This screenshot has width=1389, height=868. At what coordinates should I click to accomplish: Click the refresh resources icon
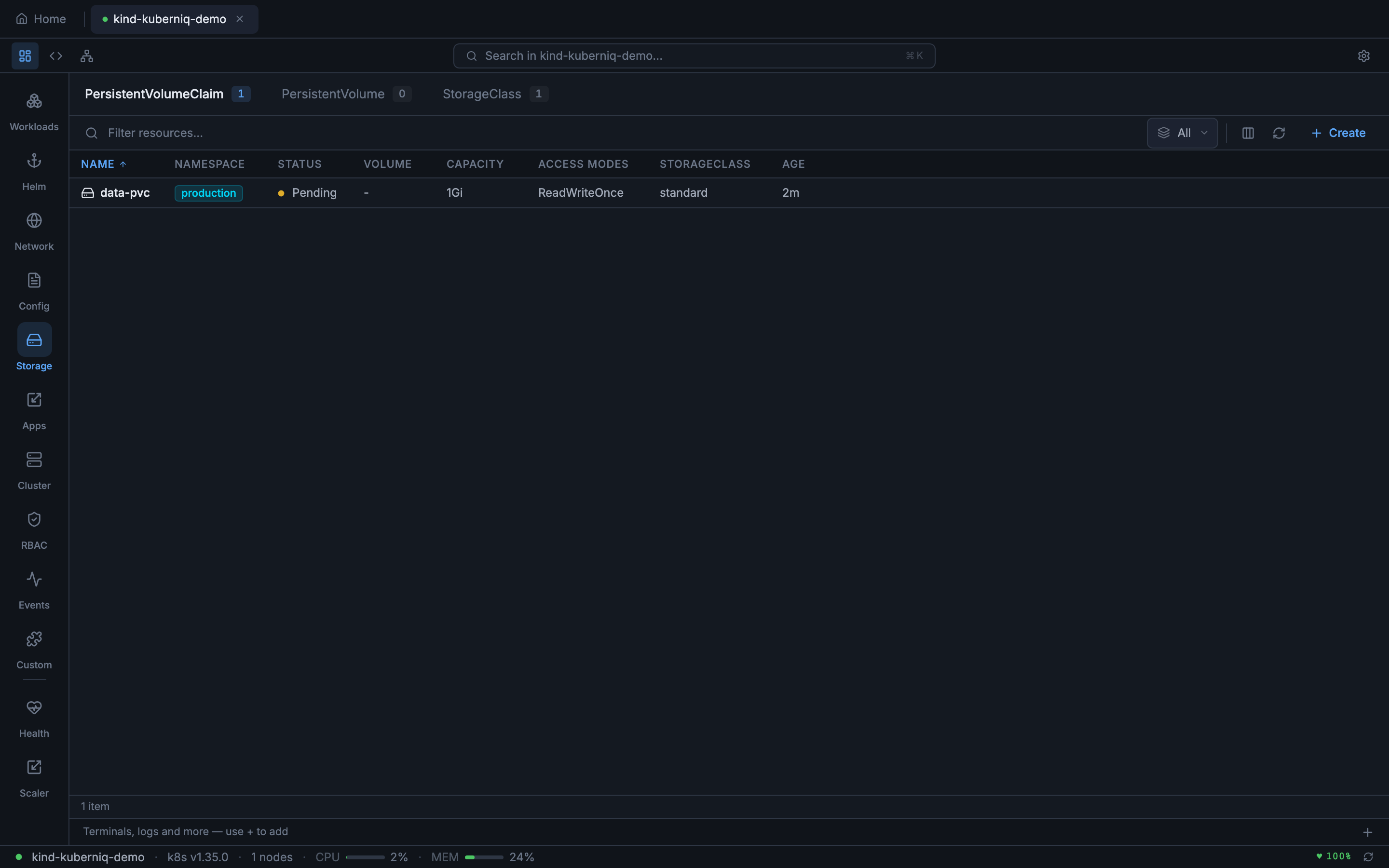pyautogui.click(x=1279, y=133)
